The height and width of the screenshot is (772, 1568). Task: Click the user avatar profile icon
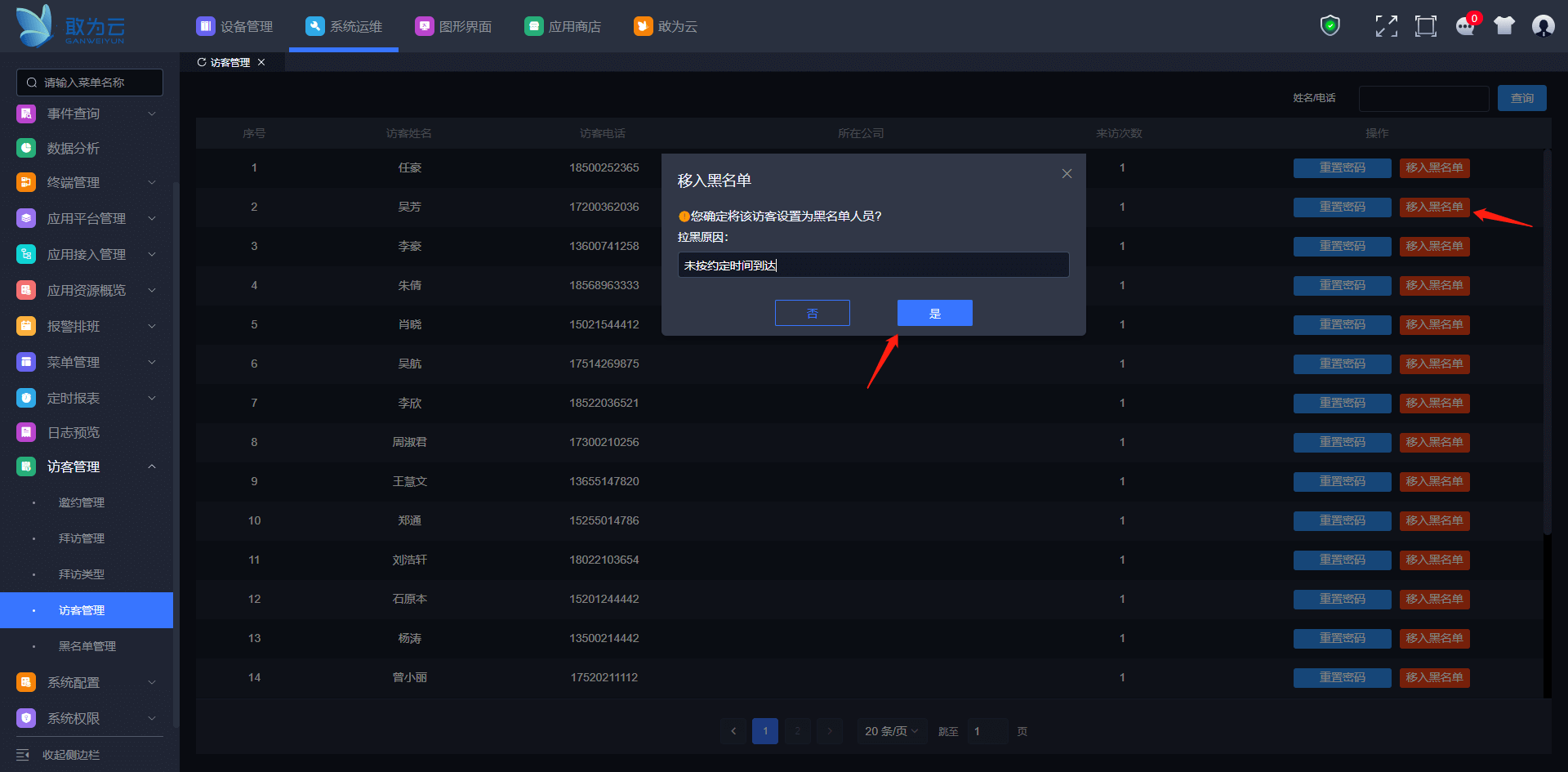(x=1543, y=26)
